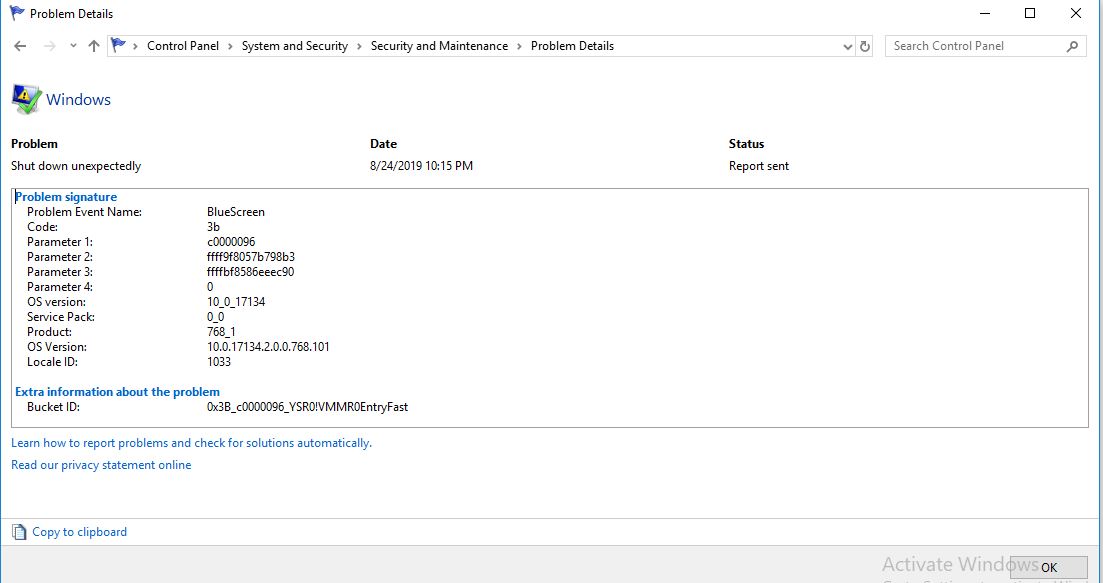Click the clipboard icon beside Copy to clipboard

[x=20, y=532]
